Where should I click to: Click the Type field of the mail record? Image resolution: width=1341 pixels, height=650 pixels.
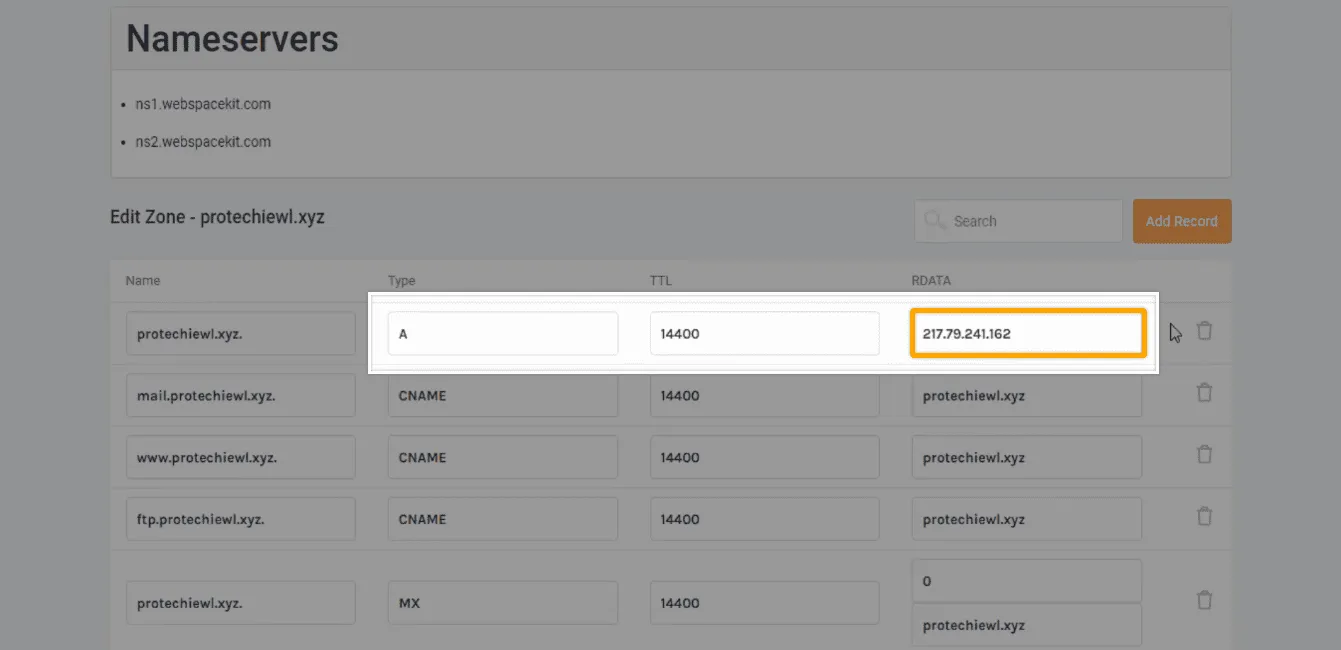502,396
